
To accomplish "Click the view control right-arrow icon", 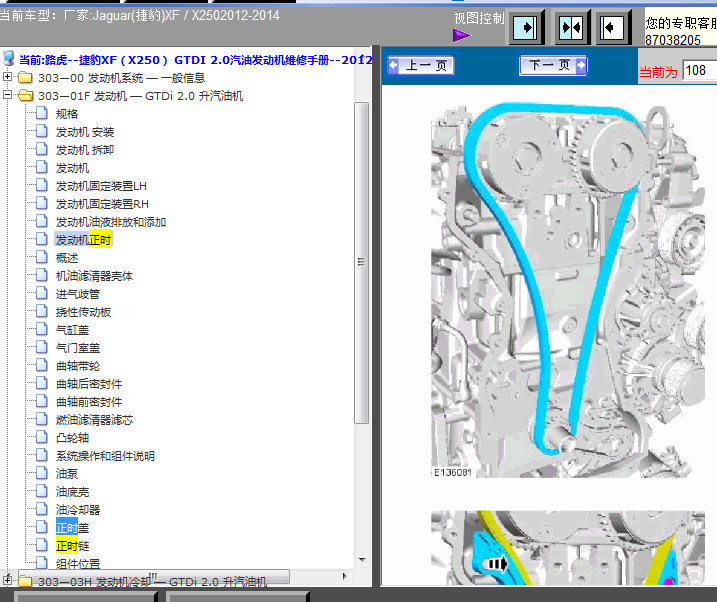I will tap(526, 27).
